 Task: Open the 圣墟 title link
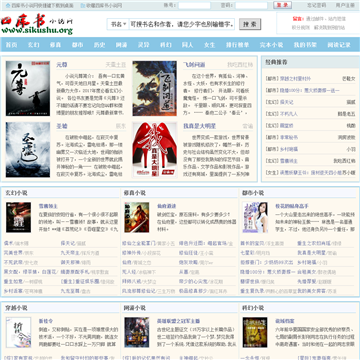62,126
